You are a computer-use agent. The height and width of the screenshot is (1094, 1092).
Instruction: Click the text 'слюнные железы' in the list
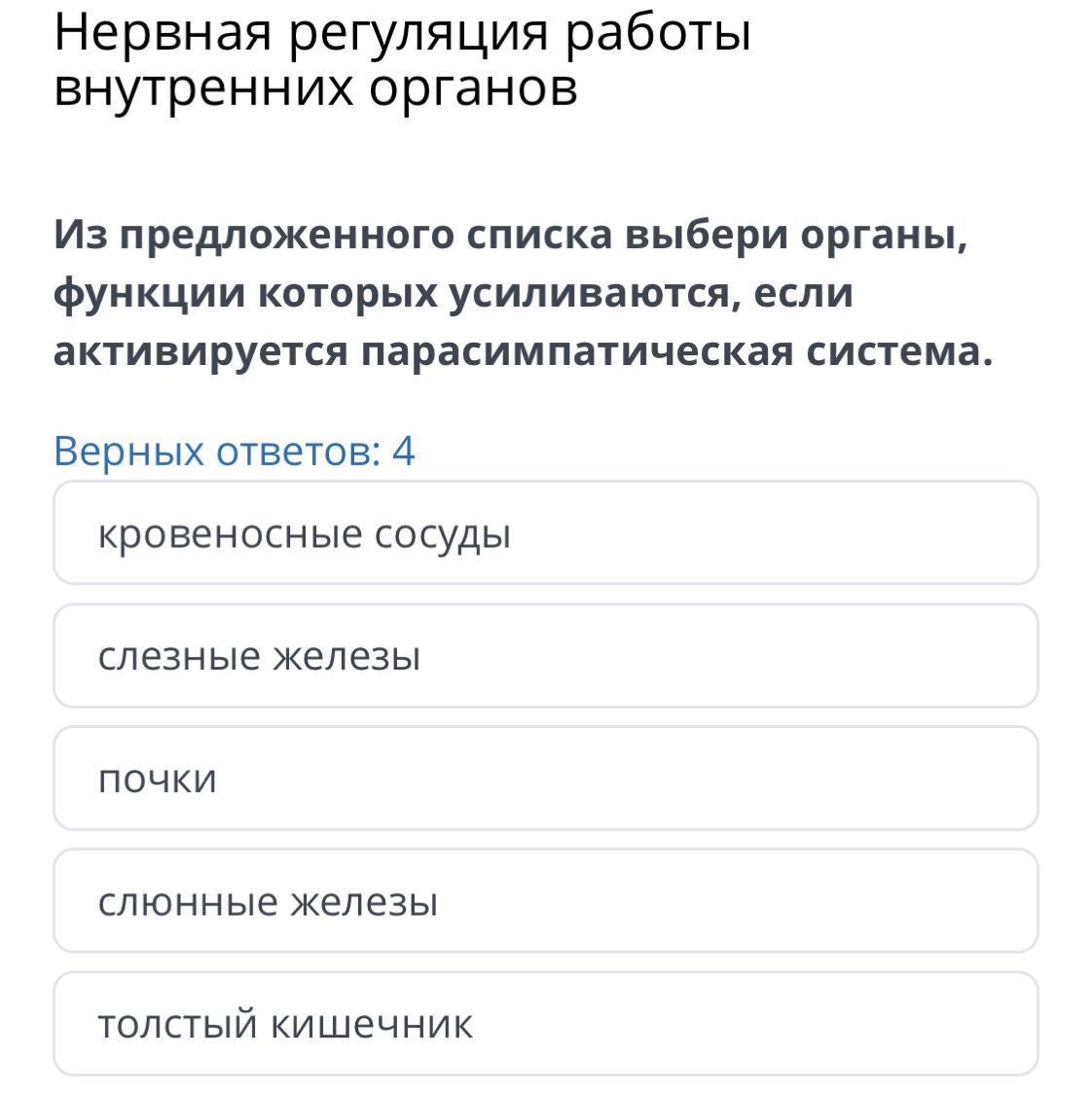pyautogui.click(x=268, y=902)
